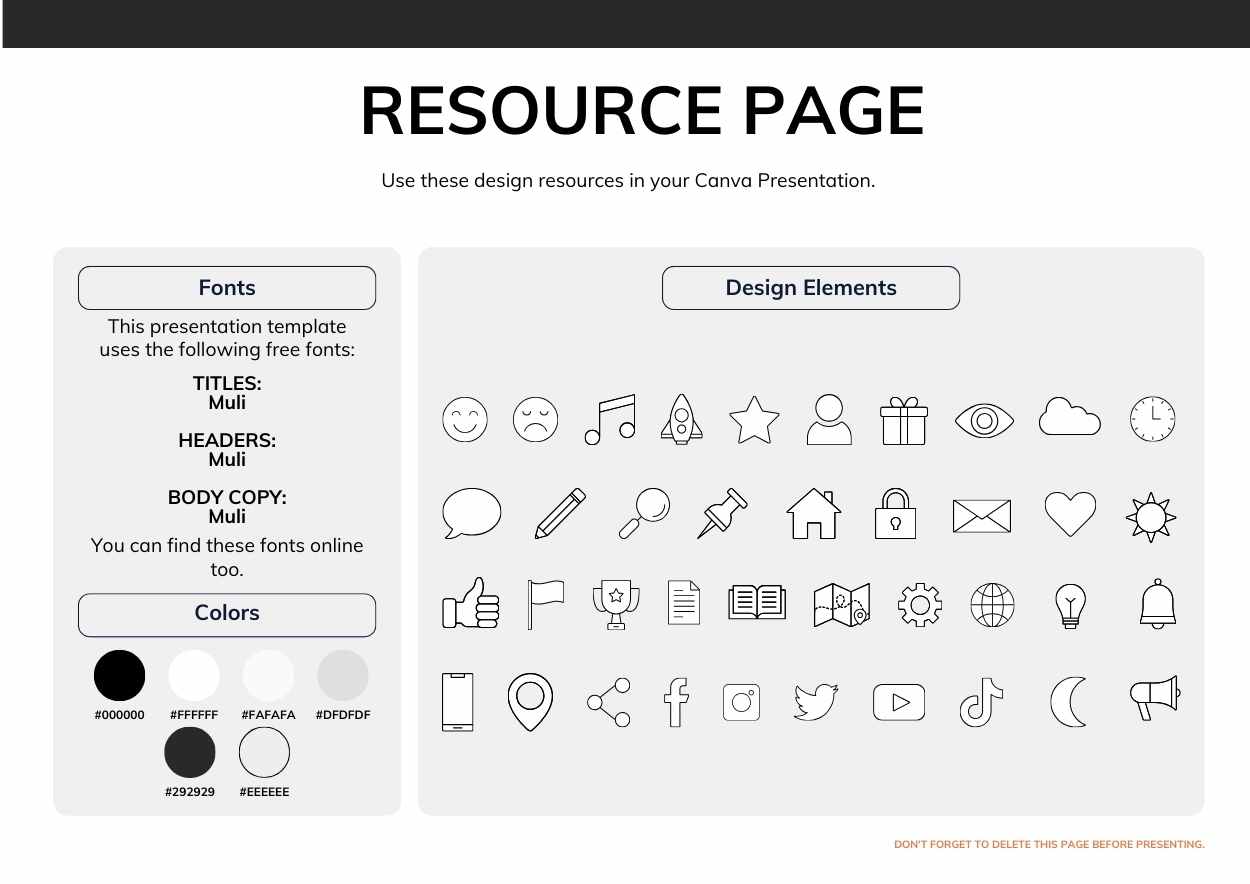Image resolution: width=1250 pixels, height=884 pixels.
Task: Select the share nodes icon
Action: tap(609, 702)
